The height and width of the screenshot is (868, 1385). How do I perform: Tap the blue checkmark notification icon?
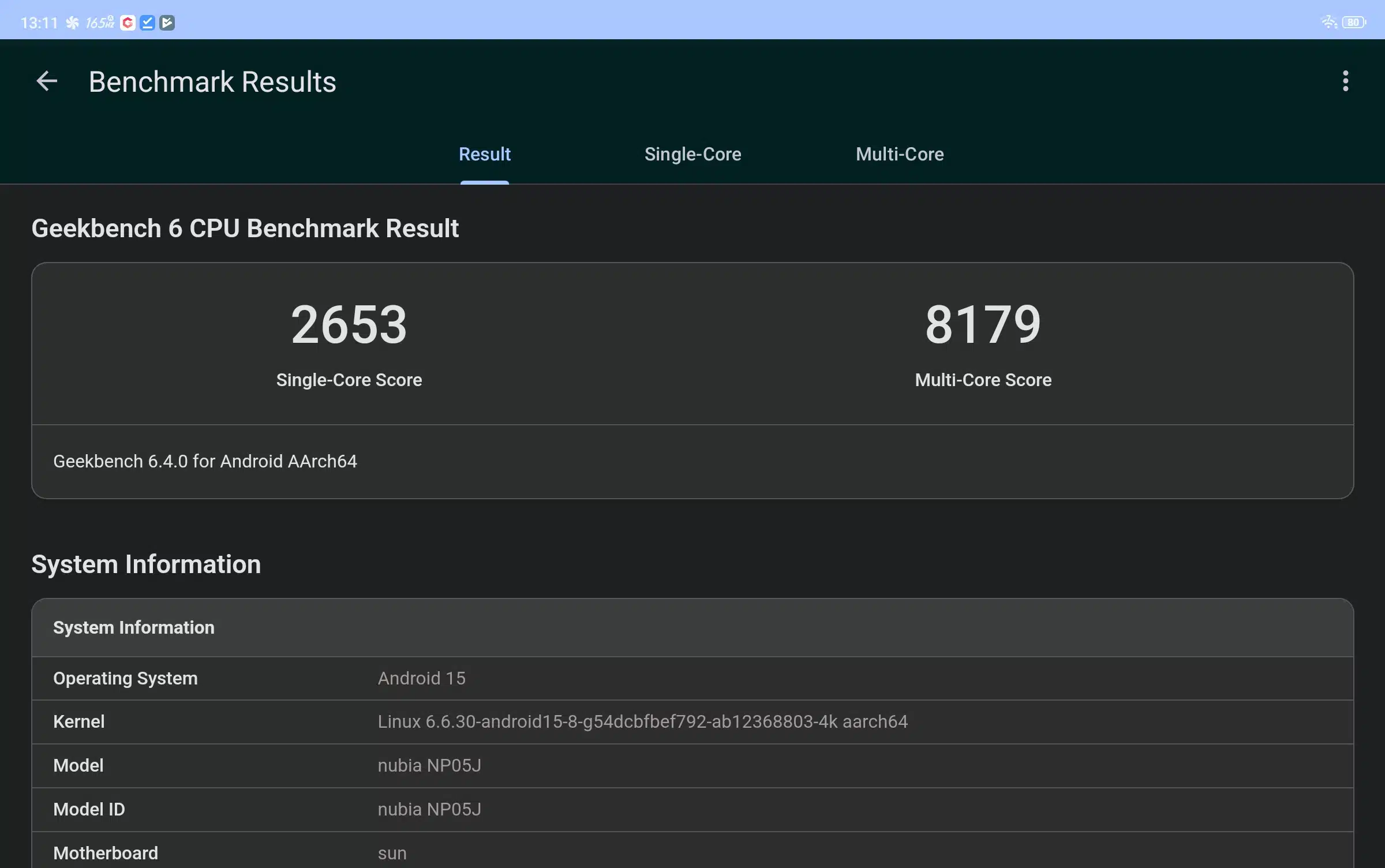point(147,23)
